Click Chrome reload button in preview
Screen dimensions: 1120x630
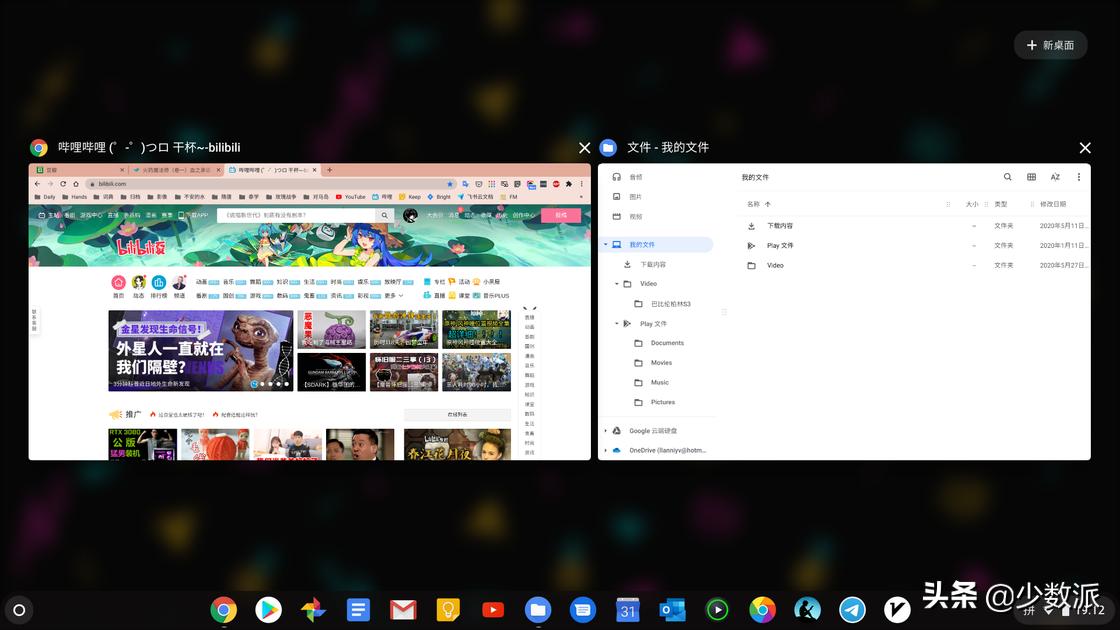pyautogui.click(x=63, y=184)
